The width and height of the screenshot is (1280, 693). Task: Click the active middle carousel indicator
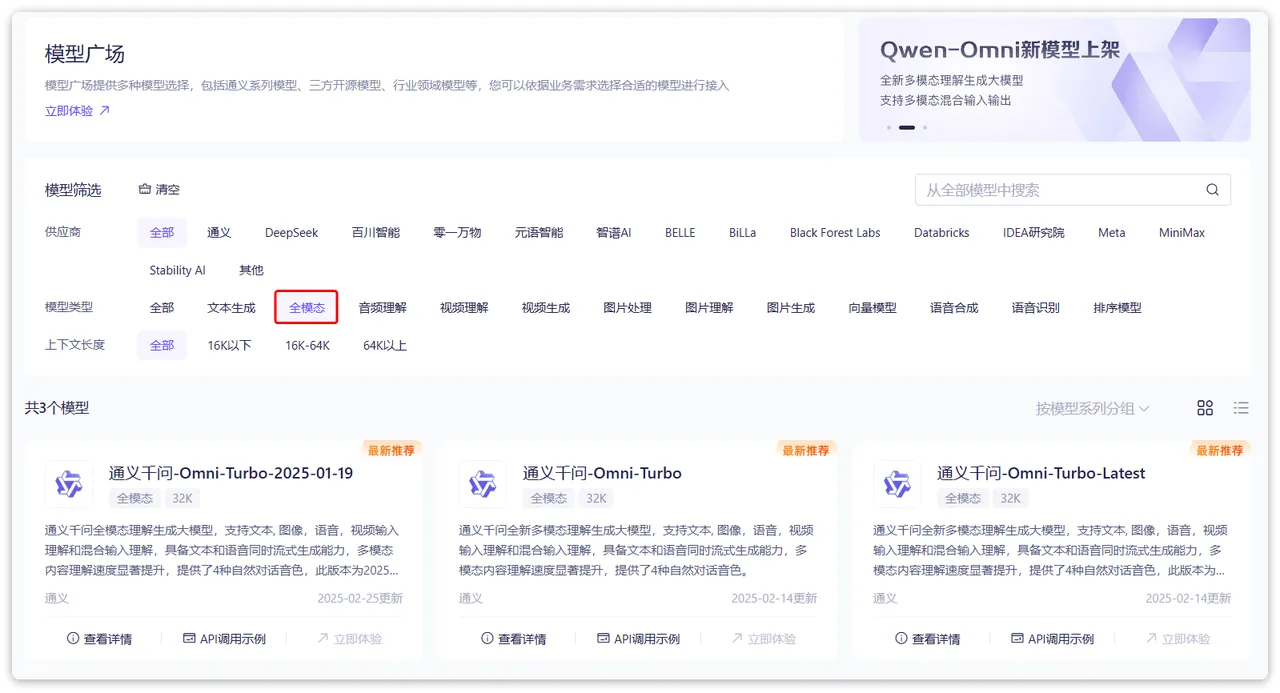pos(907,127)
